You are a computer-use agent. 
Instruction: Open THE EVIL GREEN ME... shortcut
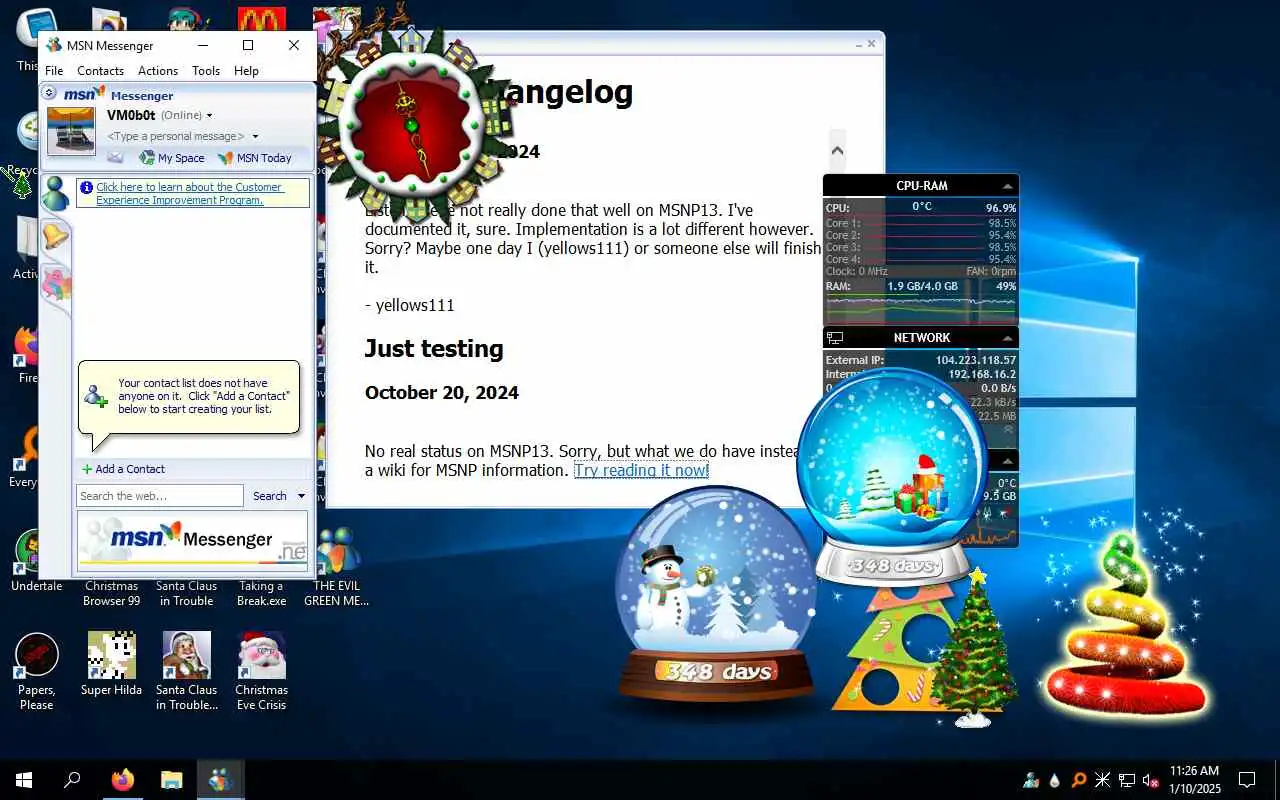pyautogui.click(x=337, y=567)
